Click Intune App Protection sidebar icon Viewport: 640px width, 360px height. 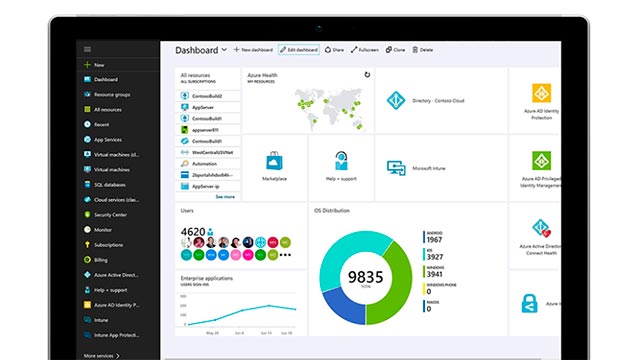[x=87, y=335]
